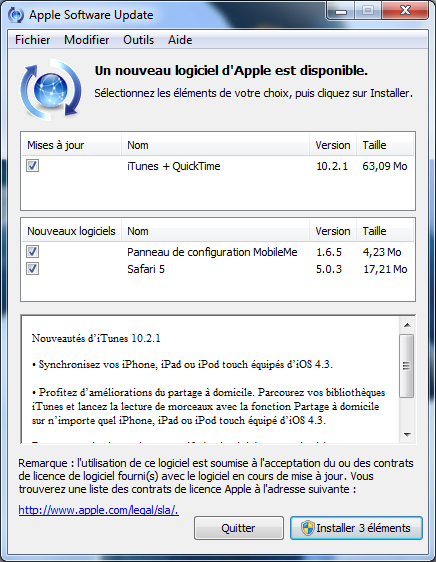Screen dimensions: 436x562
Task: Click the release notes scrollbar thumb
Action: click(407, 366)
